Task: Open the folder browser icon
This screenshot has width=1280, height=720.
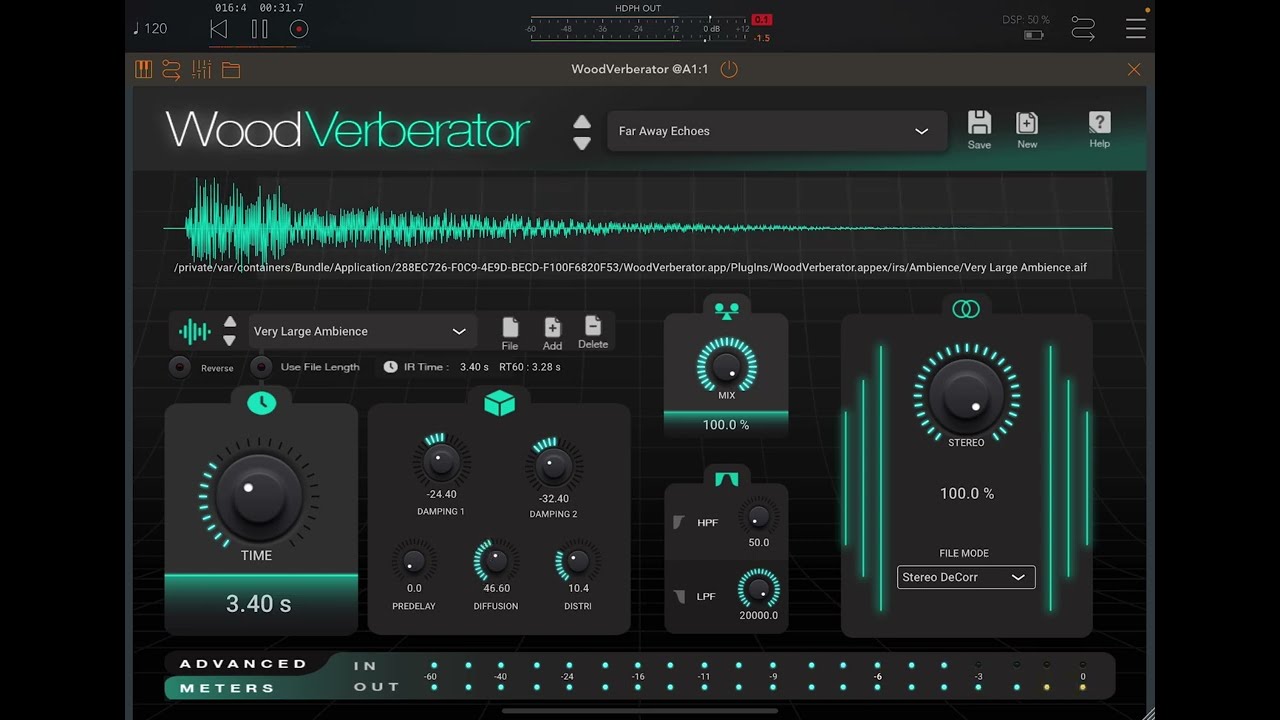Action: point(231,70)
